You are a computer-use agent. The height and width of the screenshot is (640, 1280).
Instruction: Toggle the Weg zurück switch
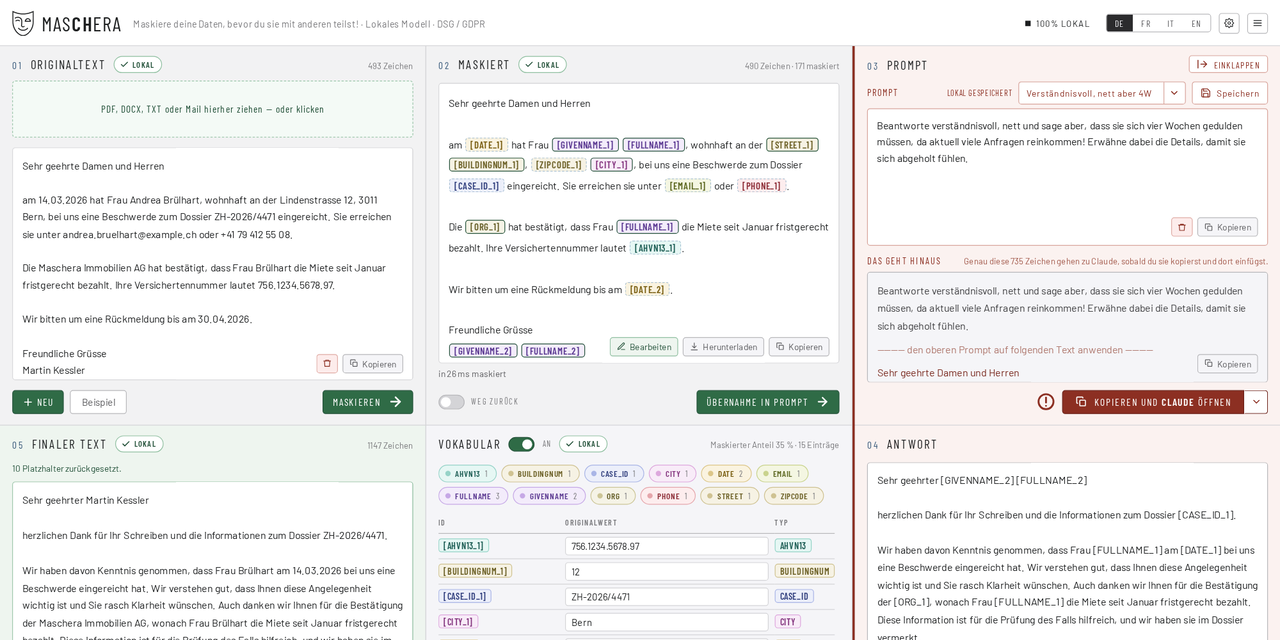tap(451, 402)
